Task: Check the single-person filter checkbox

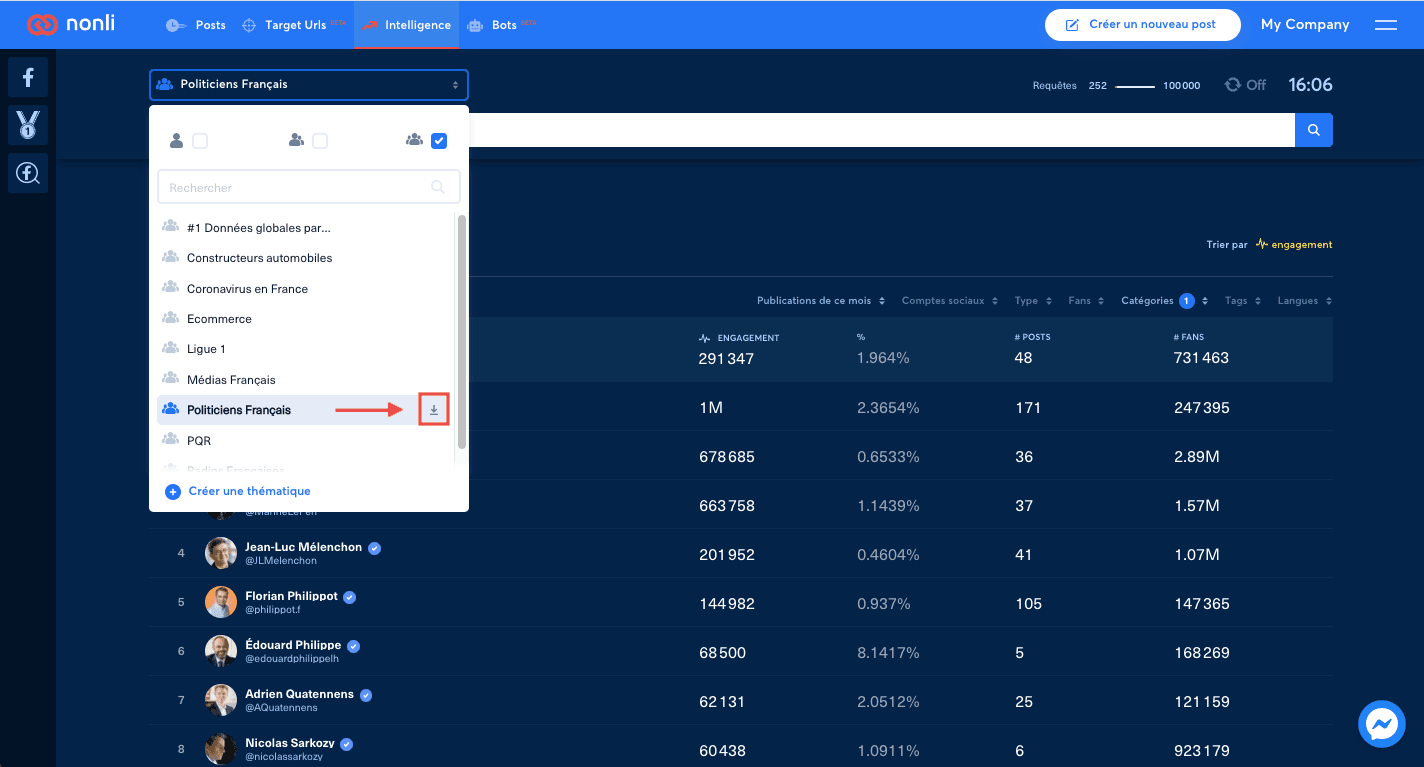Action: pos(200,141)
